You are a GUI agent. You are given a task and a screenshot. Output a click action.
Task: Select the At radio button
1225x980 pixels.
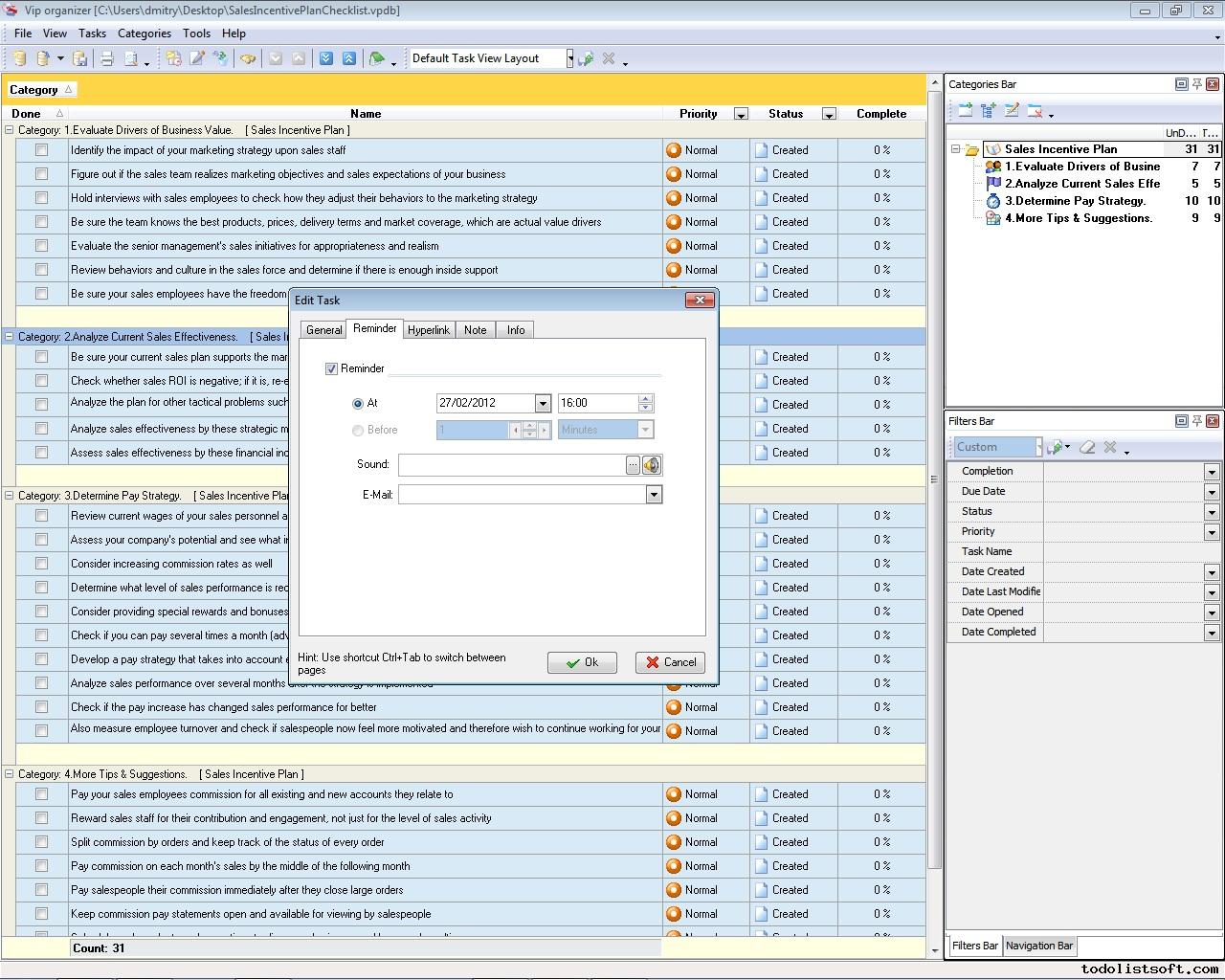coord(358,404)
